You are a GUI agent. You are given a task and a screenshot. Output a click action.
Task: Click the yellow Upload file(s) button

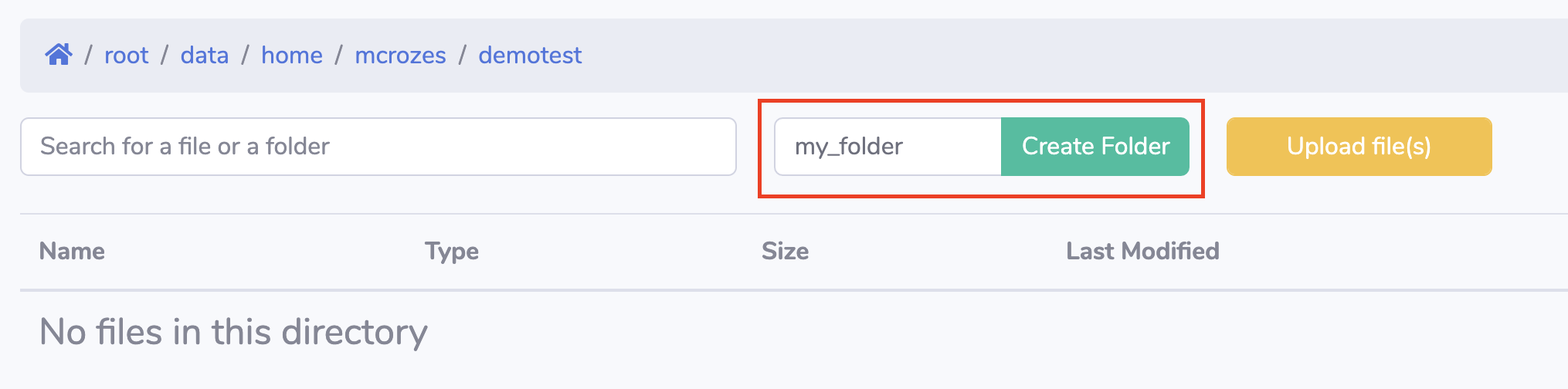pyautogui.click(x=1359, y=147)
